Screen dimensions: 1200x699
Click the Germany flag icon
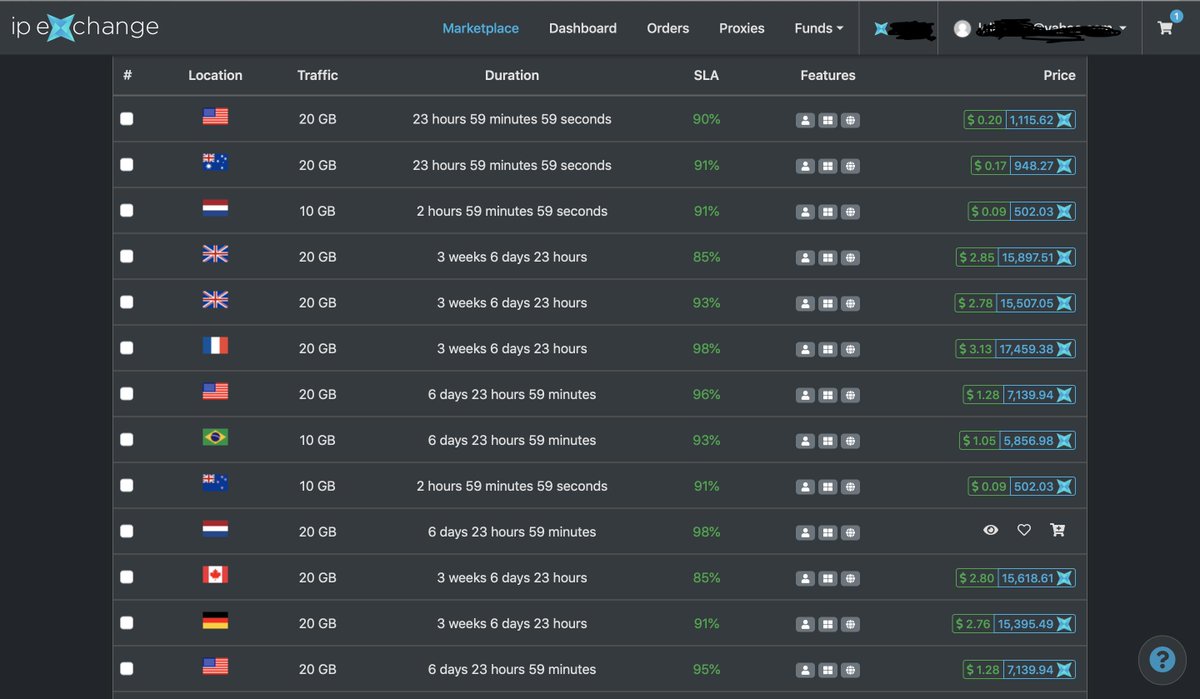pyautogui.click(x=215, y=621)
